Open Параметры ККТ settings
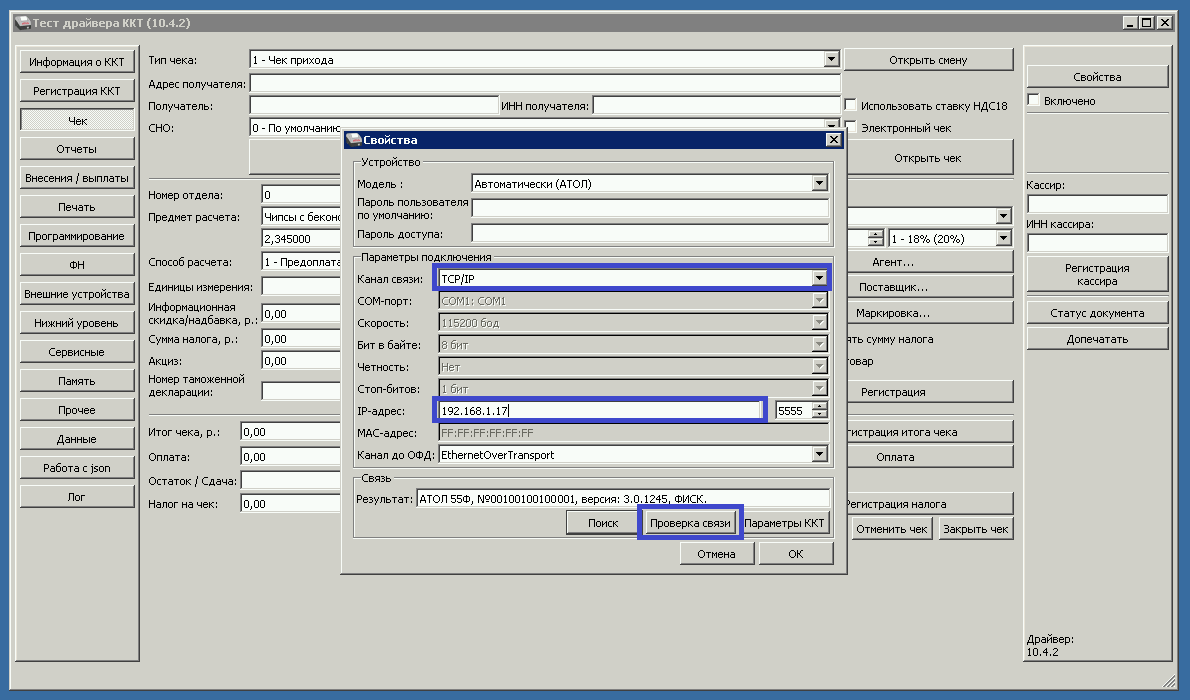Viewport: 1190px width, 700px height. [787, 523]
